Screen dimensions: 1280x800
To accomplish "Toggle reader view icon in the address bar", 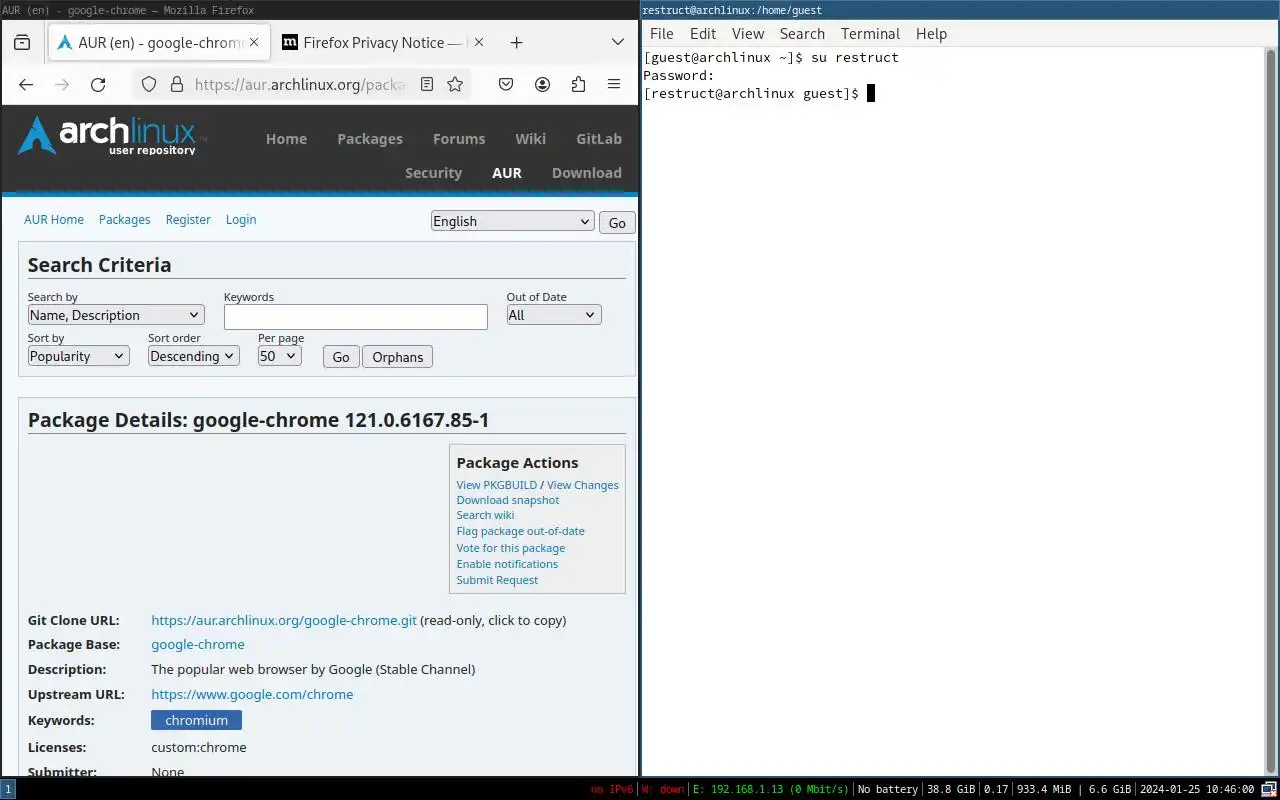I will (x=427, y=85).
